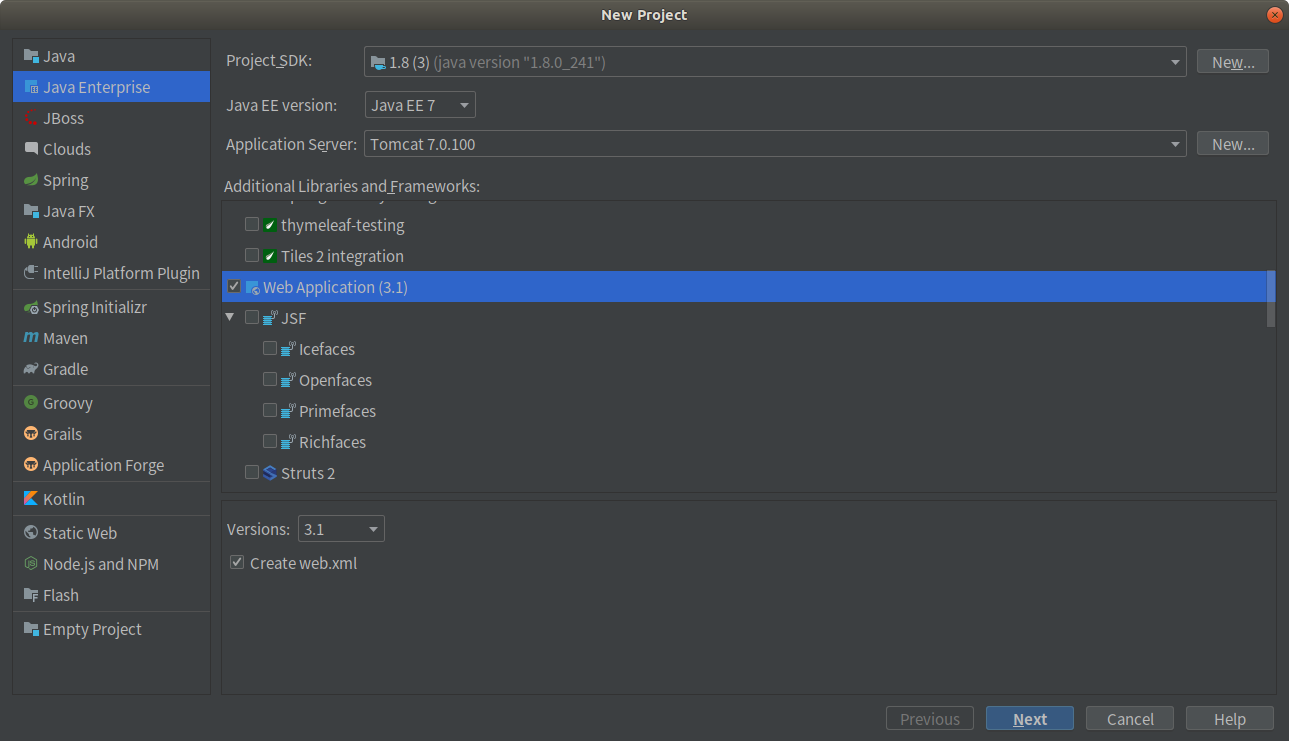Image resolution: width=1289 pixels, height=741 pixels.
Task: Select the Maven project type icon
Action: tap(32, 338)
